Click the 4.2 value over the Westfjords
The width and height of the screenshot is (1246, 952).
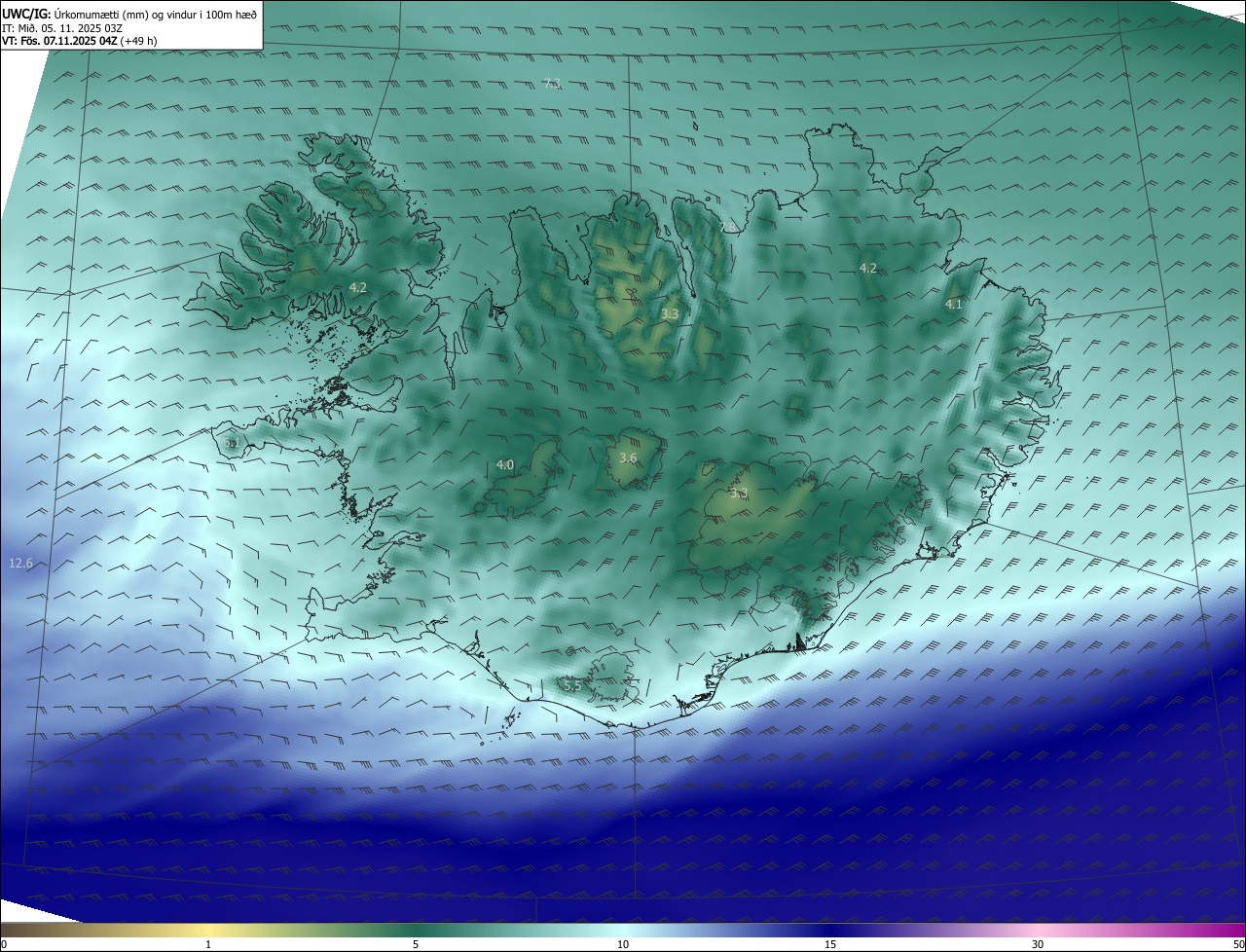click(x=357, y=287)
